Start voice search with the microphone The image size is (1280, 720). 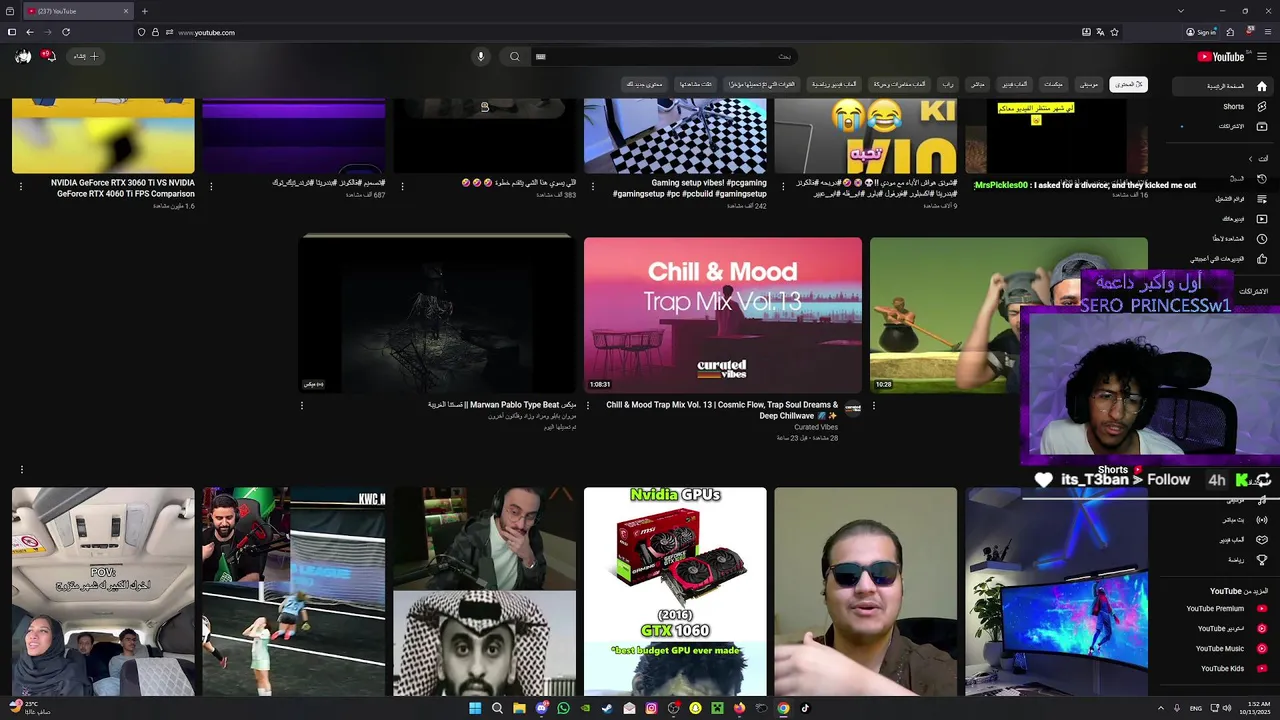click(x=481, y=56)
